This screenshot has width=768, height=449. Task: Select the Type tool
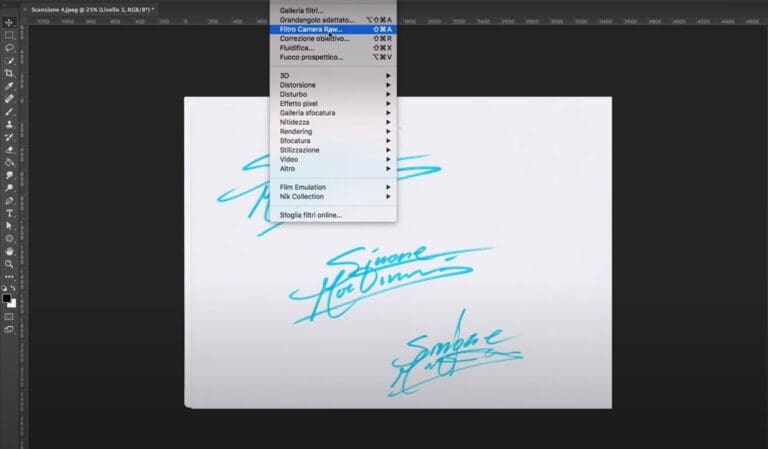point(9,213)
